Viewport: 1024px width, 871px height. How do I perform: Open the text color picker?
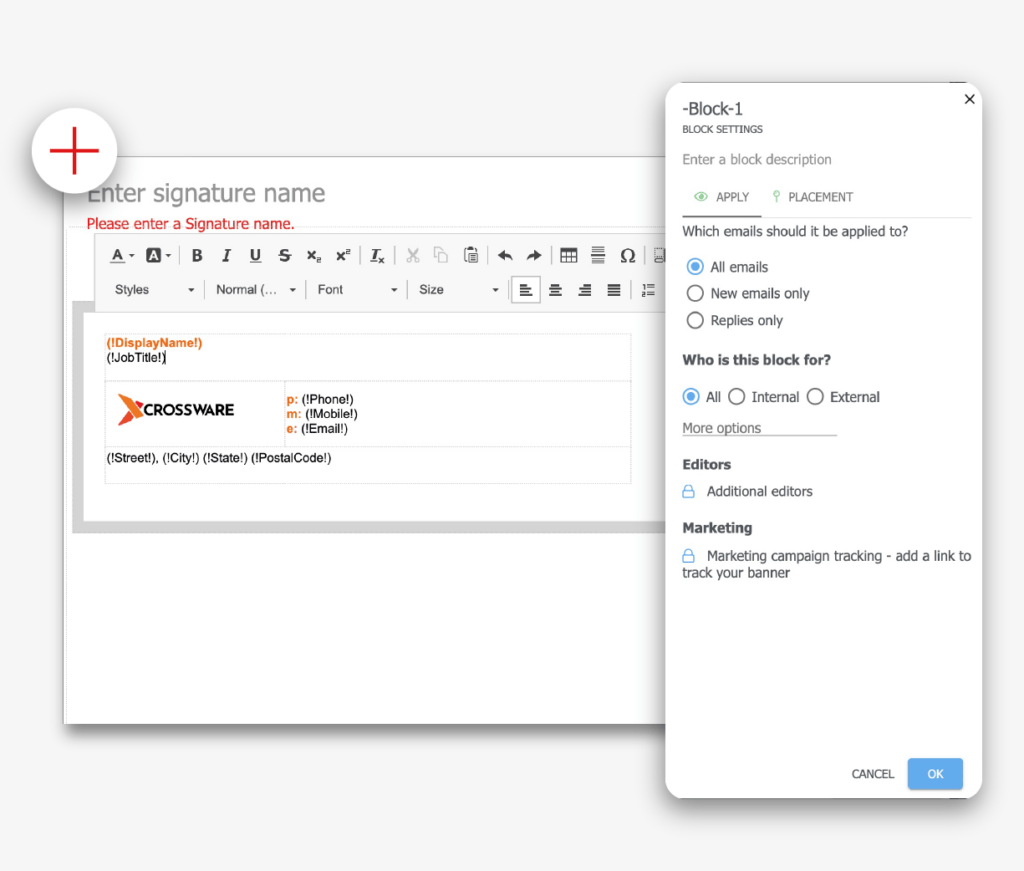coord(121,256)
